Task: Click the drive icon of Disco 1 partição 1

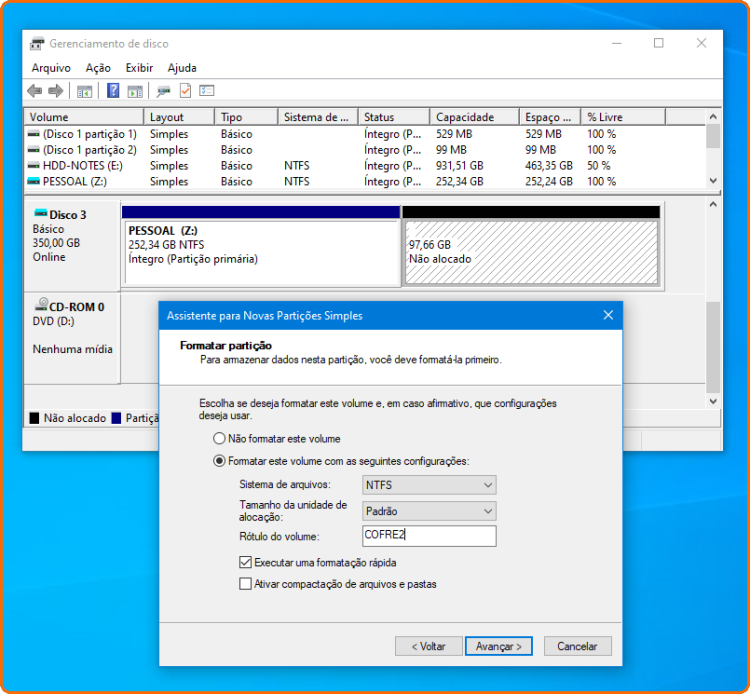Action: click(33, 133)
